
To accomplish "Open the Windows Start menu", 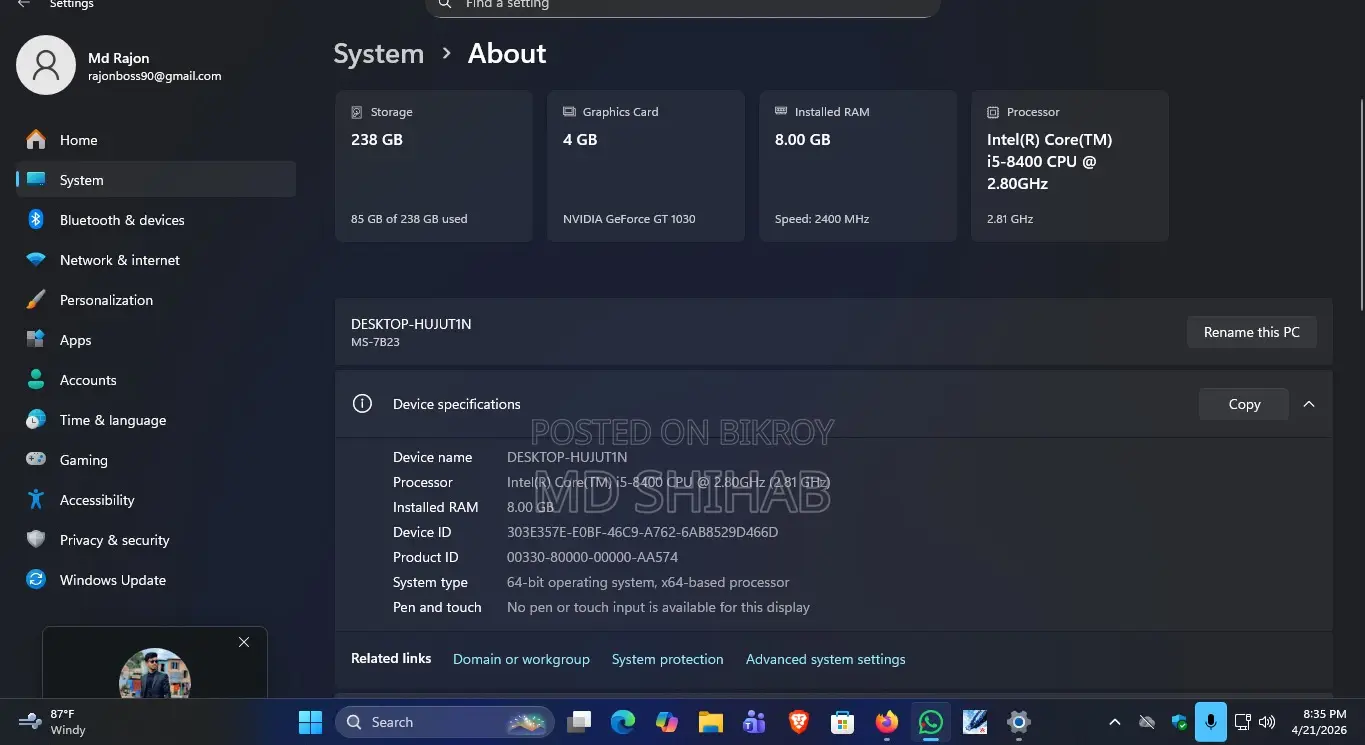I will (x=311, y=722).
